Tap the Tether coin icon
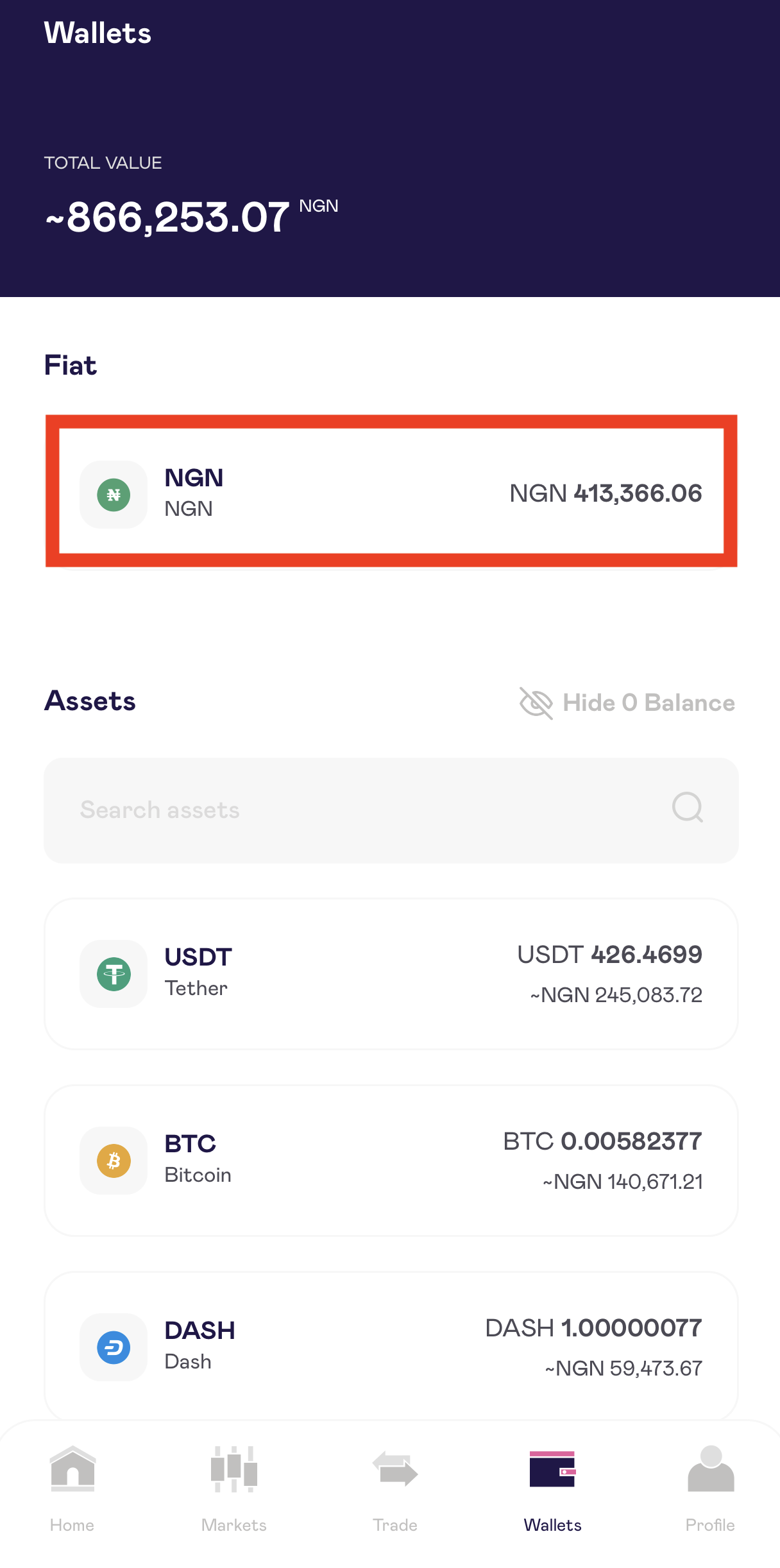 [114, 974]
